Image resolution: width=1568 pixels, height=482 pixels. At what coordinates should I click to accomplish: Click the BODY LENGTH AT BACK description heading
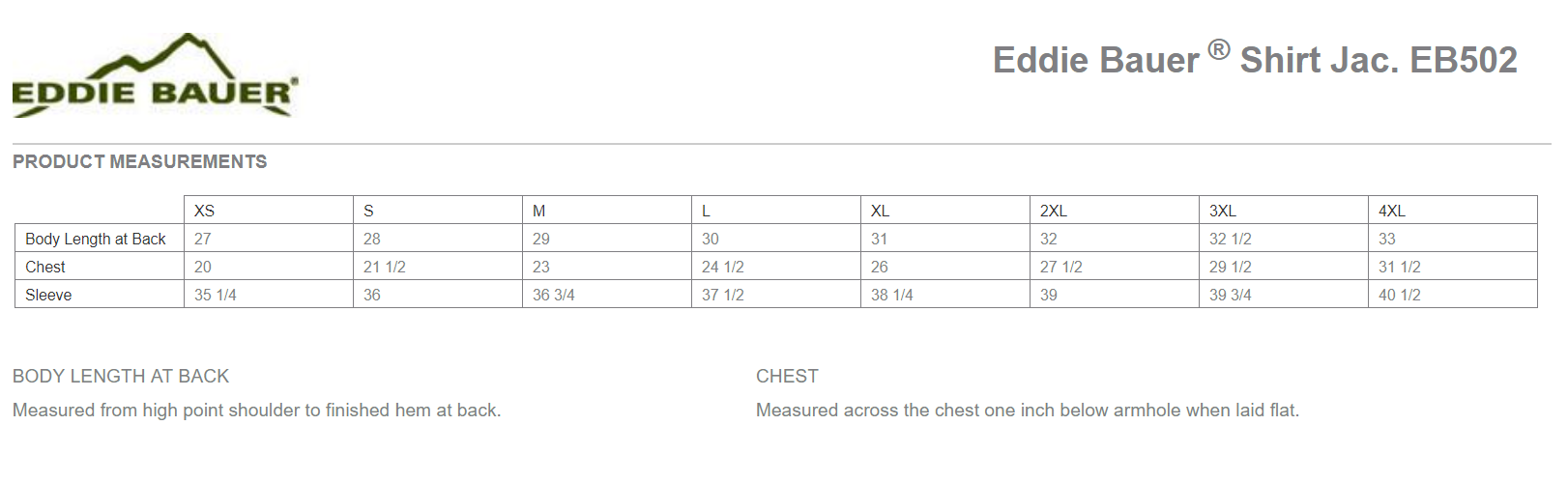(x=121, y=376)
